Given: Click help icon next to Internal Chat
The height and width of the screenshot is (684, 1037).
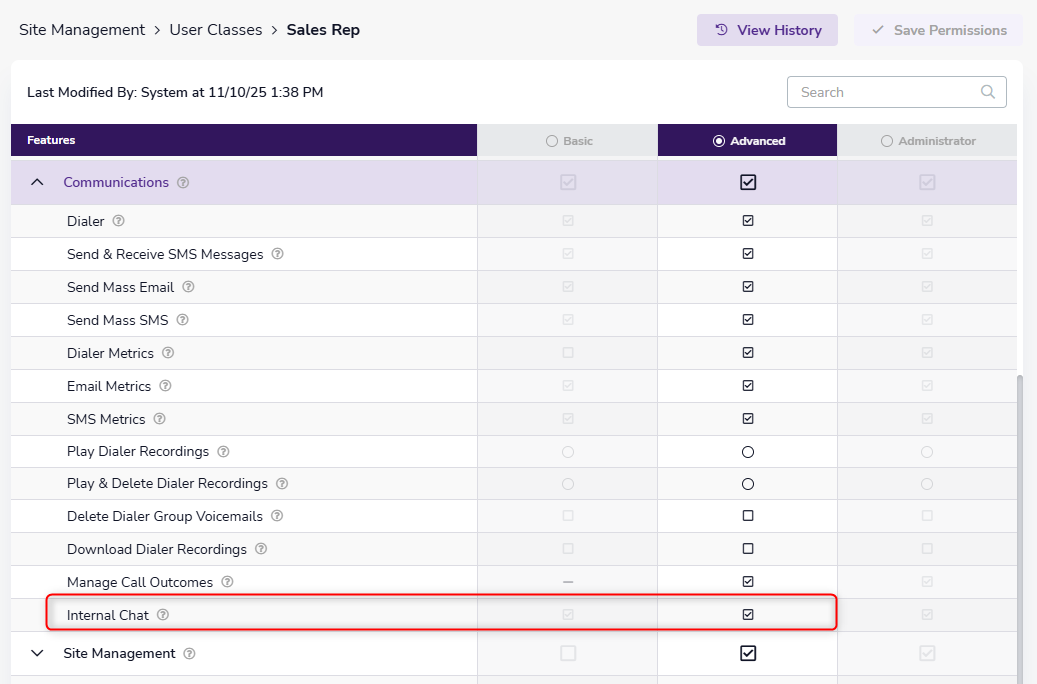Looking at the screenshot, I should 163,615.
